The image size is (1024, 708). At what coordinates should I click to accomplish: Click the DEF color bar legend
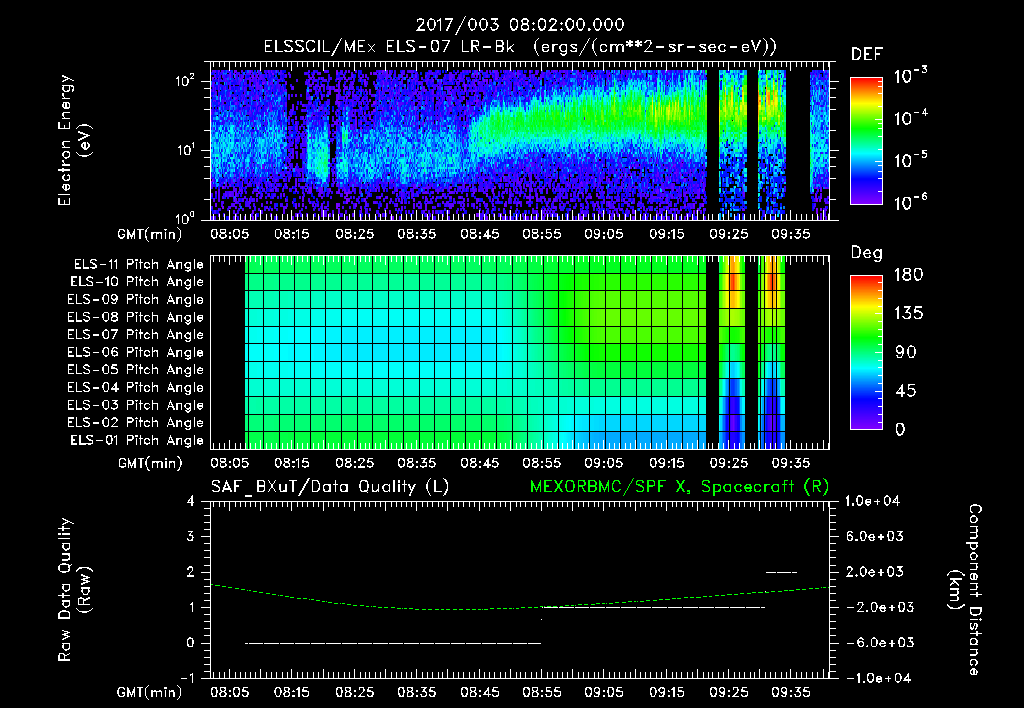[867, 140]
